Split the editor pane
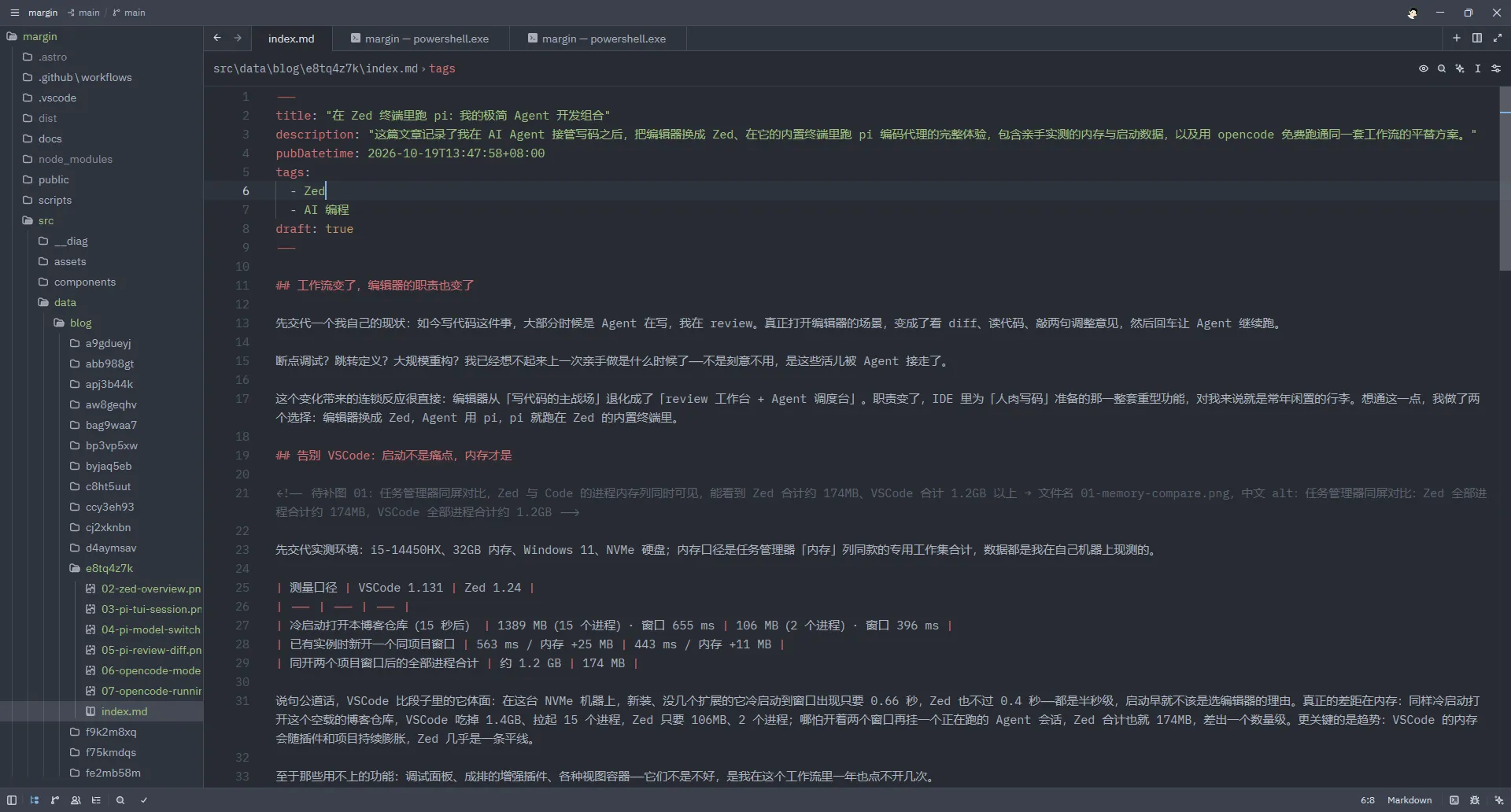 click(1477, 38)
